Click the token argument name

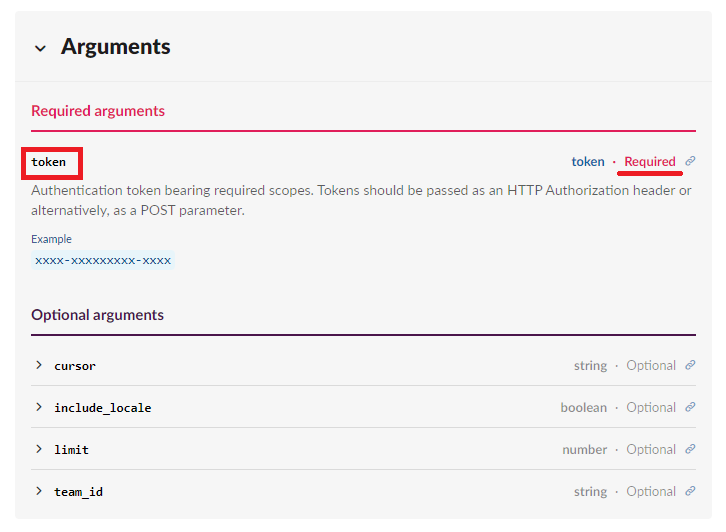(49, 162)
